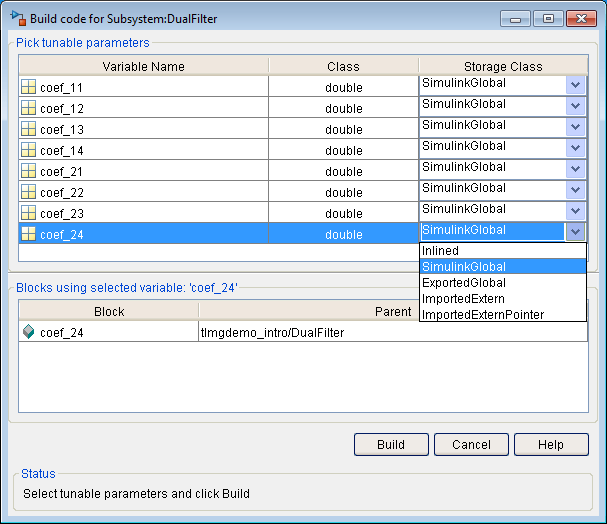
Task: Click the coef_11 variable grid icon
Action: pyautogui.click(x=28, y=87)
